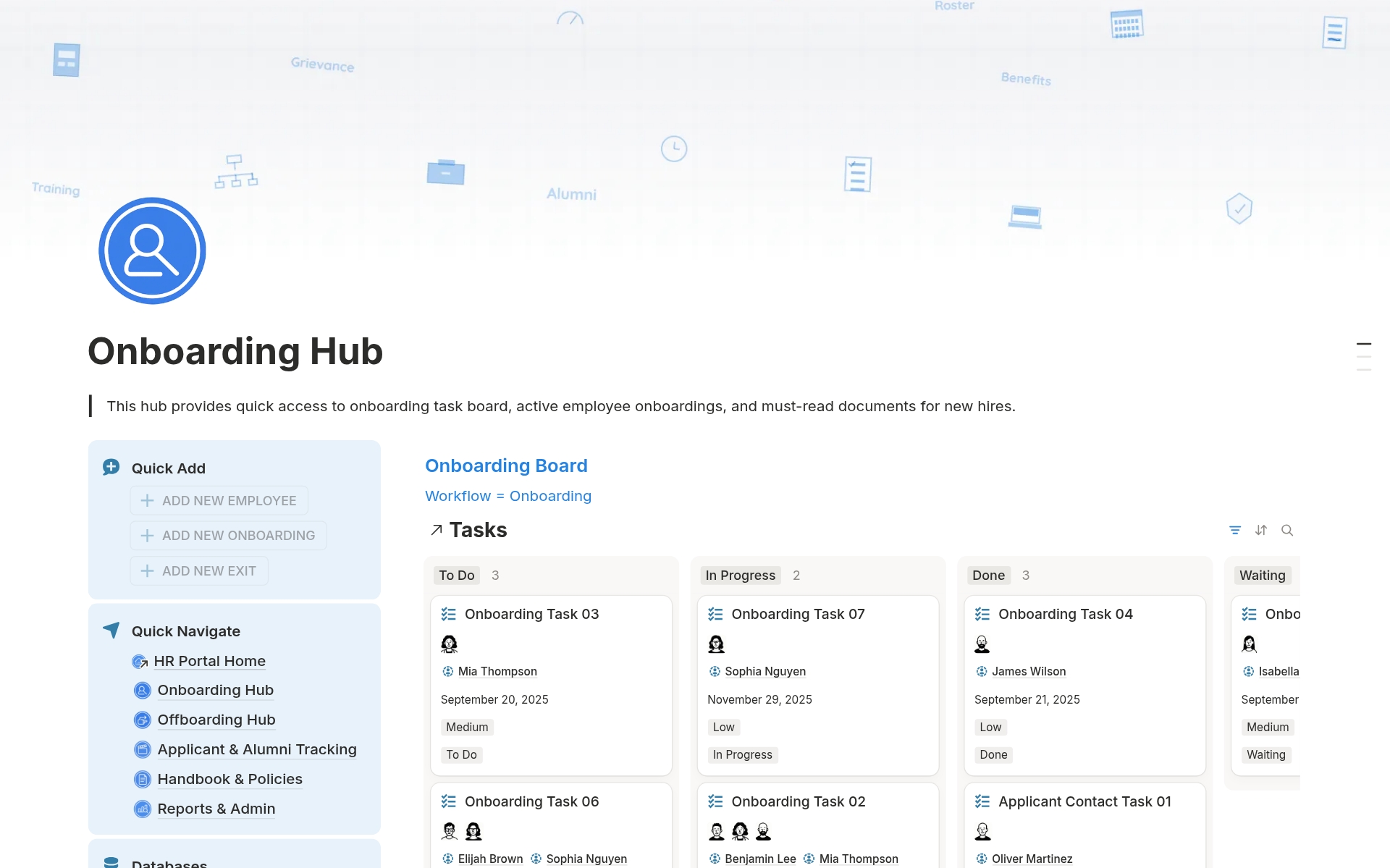Click the Onboarding Hub page title
Image resolution: width=1390 pixels, height=868 pixels.
235,351
